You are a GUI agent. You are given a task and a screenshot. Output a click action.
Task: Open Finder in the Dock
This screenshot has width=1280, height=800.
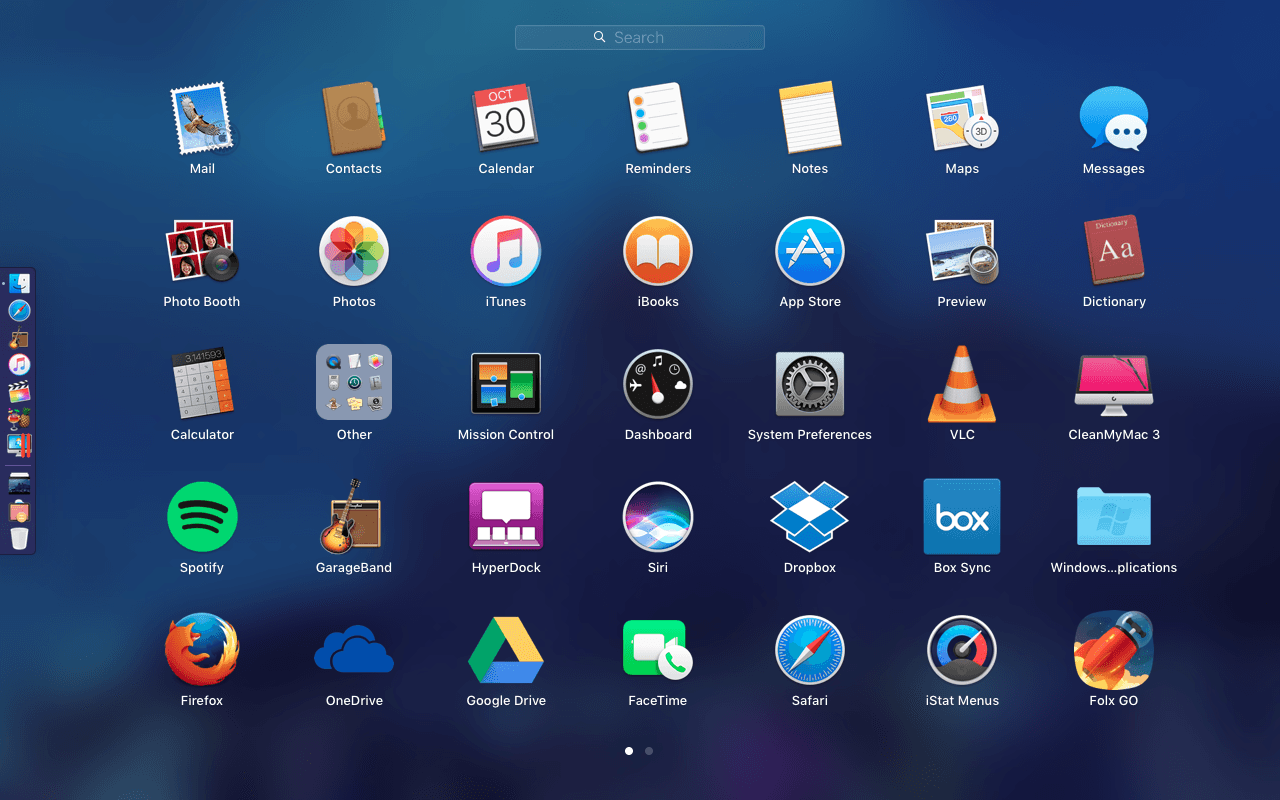point(19,284)
